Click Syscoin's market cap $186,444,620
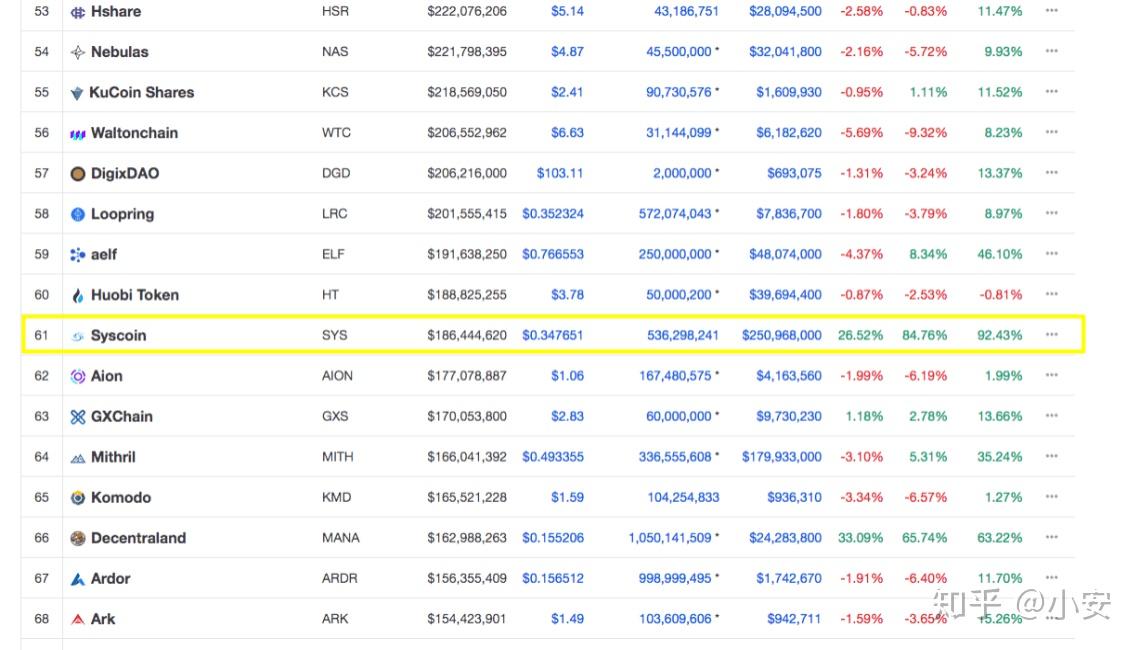 pos(467,335)
